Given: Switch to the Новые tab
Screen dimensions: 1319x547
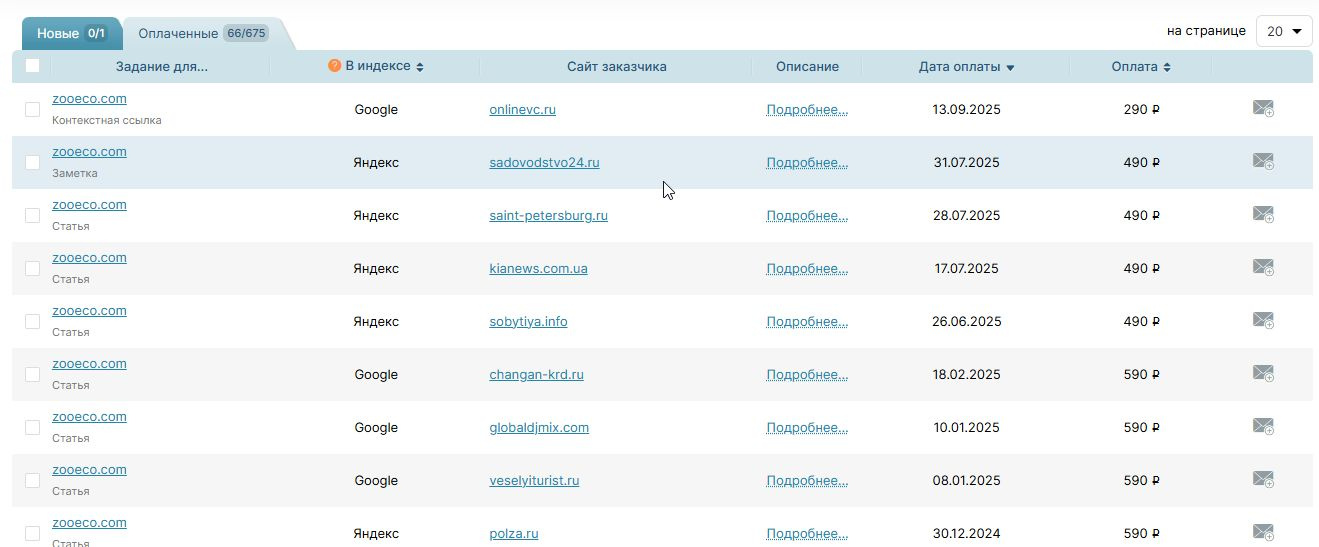Looking at the screenshot, I should coord(71,33).
